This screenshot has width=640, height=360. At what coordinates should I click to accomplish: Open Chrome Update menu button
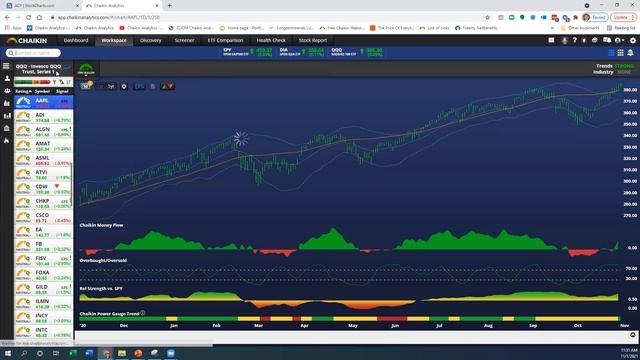[623, 18]
